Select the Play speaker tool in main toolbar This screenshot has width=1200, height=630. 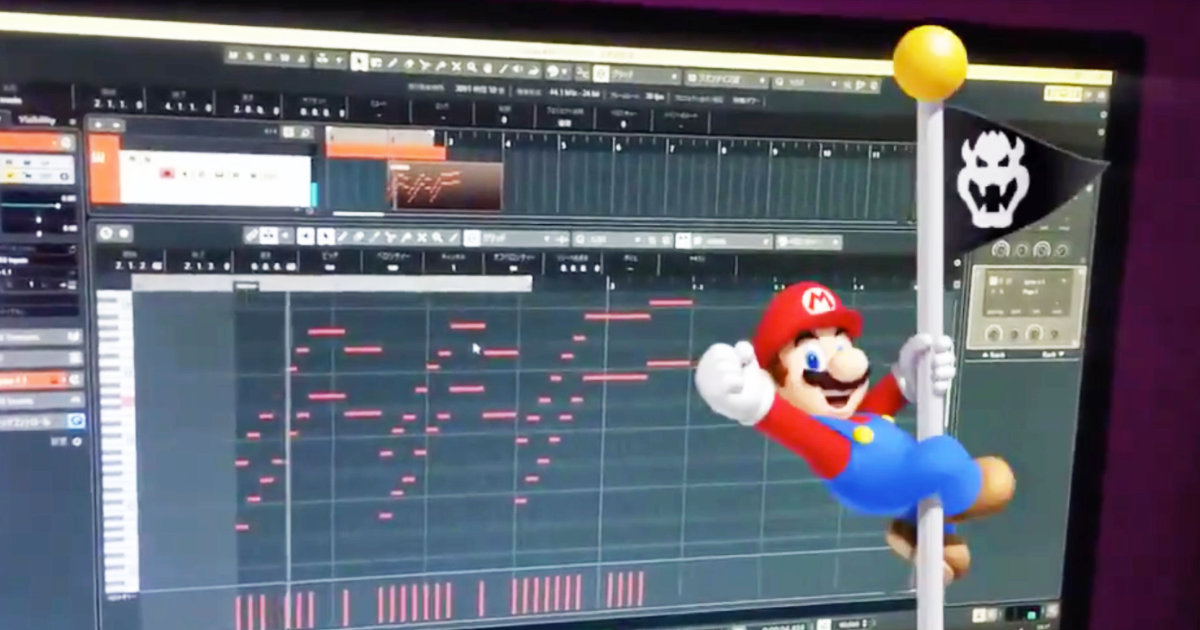point(520,70)
